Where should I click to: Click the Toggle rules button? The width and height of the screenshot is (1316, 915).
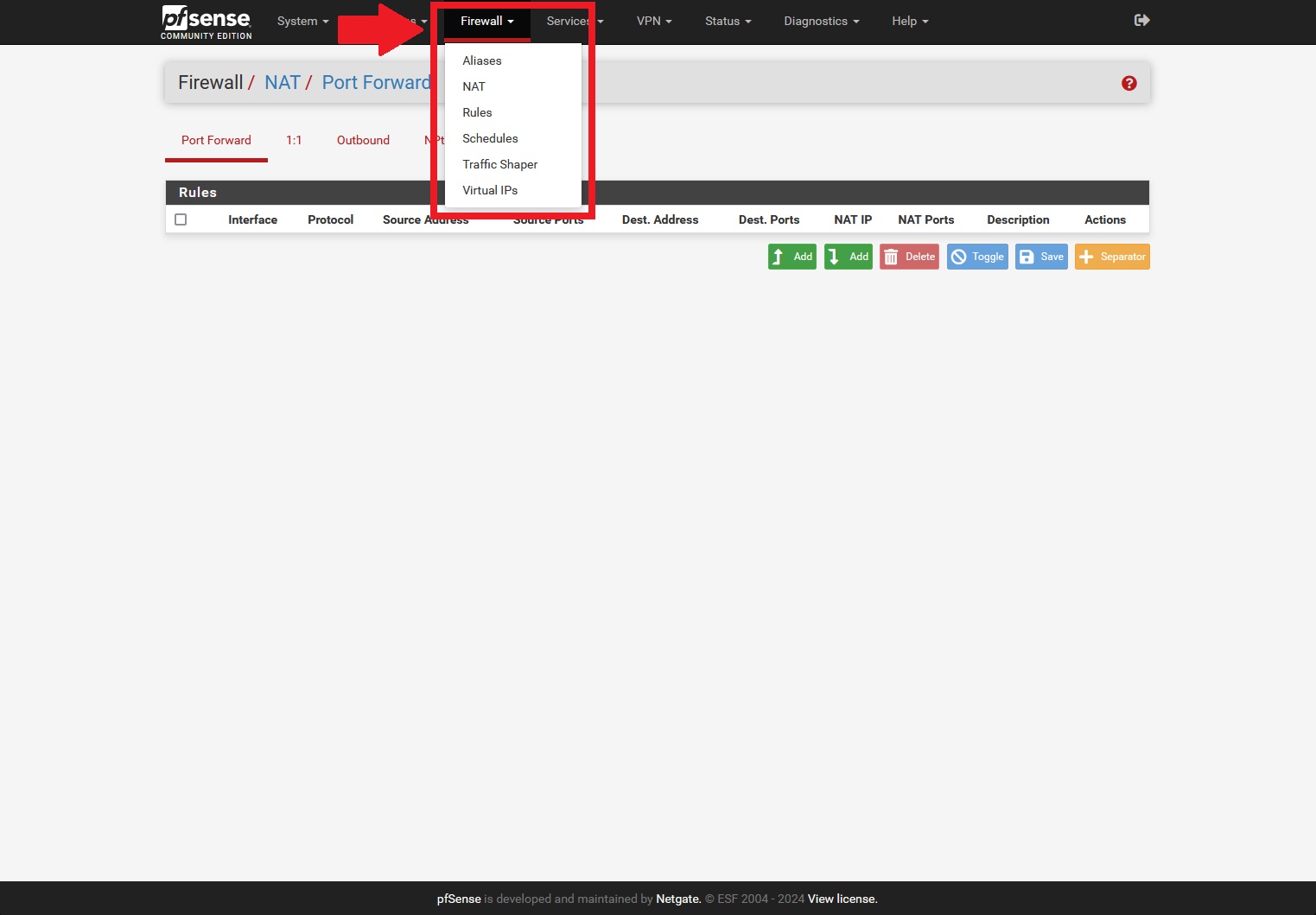click(977, 257)
